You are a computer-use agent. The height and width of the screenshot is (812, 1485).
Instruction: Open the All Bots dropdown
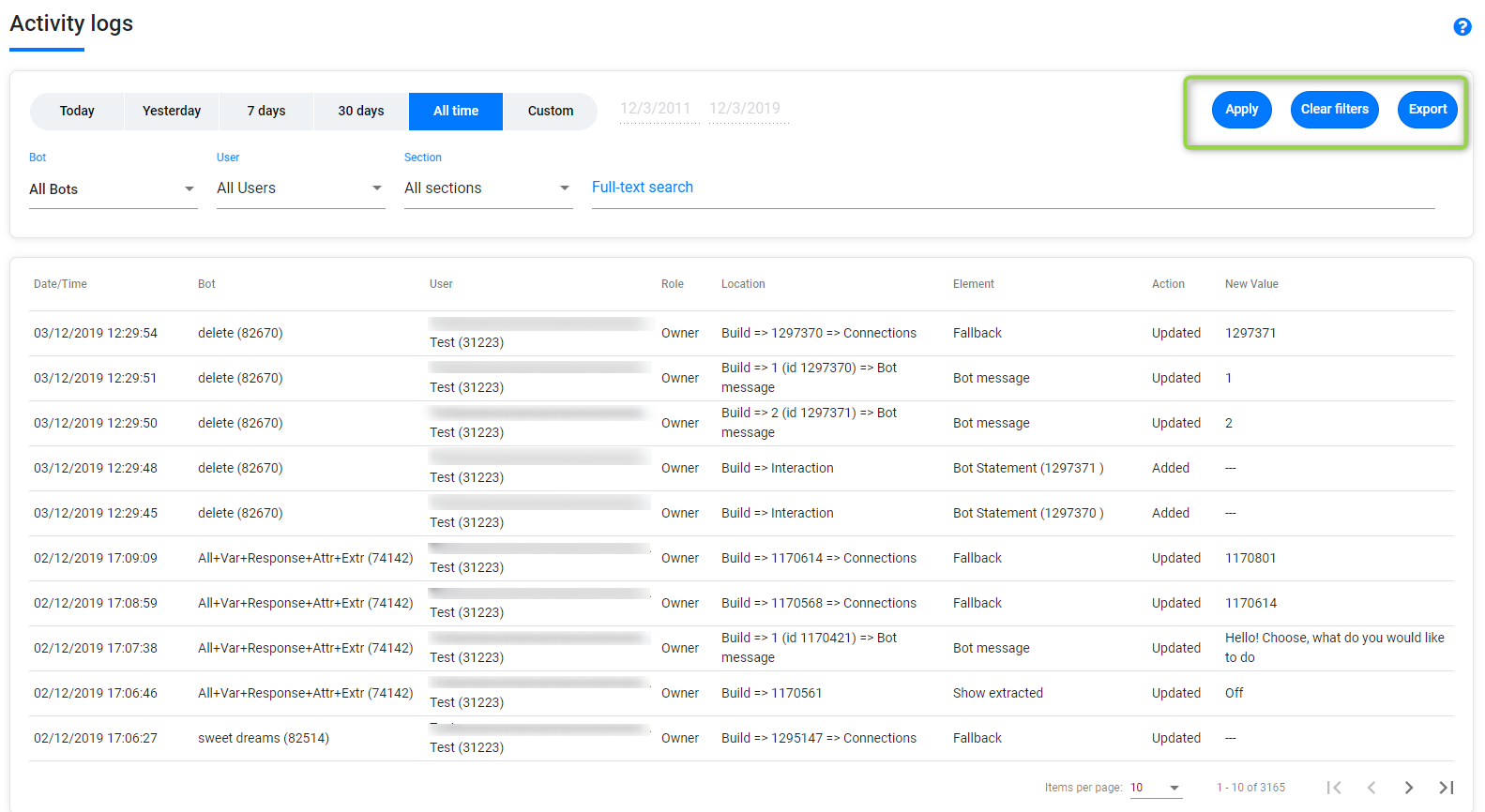point(114,189)
